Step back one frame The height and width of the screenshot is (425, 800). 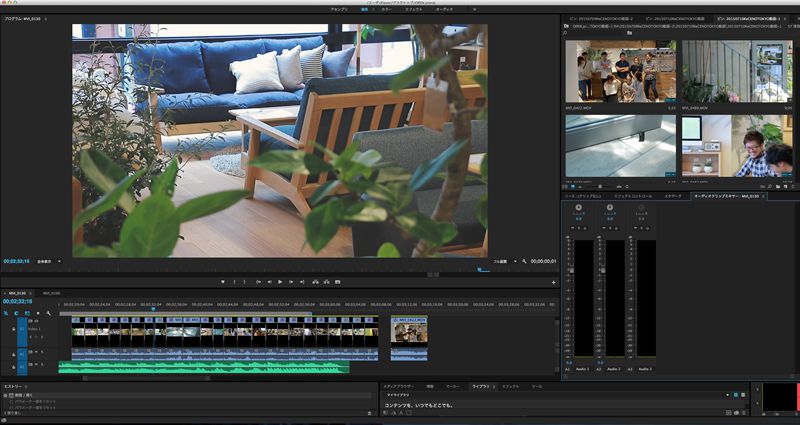click(269, 282)
